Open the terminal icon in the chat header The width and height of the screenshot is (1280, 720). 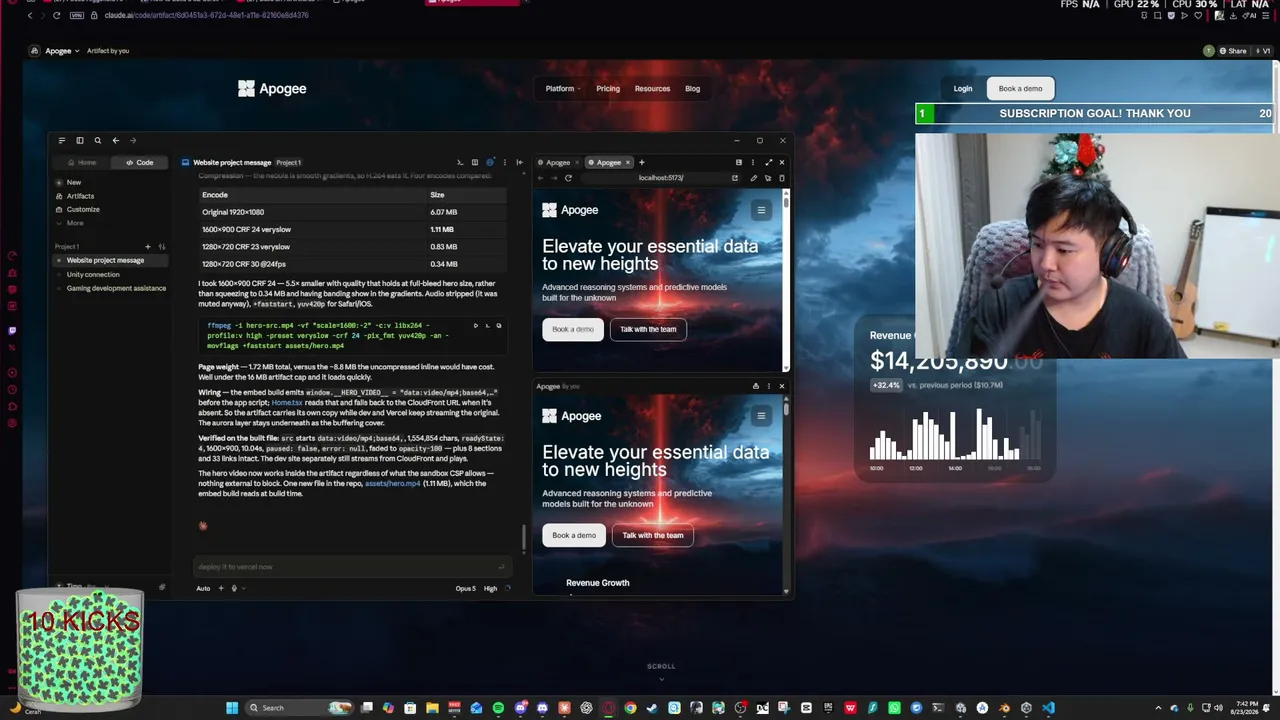460,162
